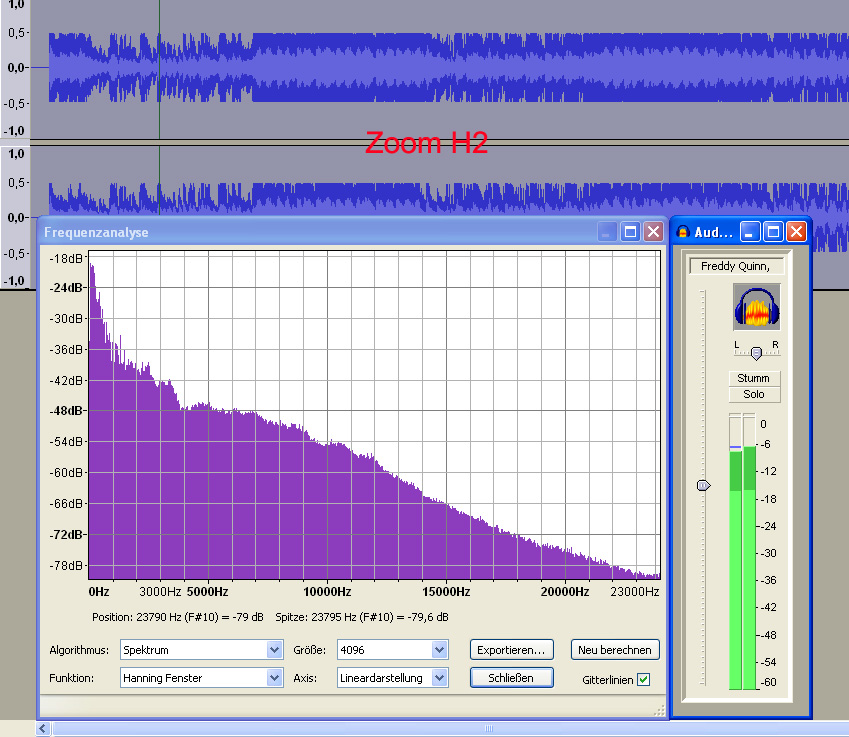Click the Audacity icon in Aud... title bar
This screenshot has height=737, width=849.
point(683,232)
